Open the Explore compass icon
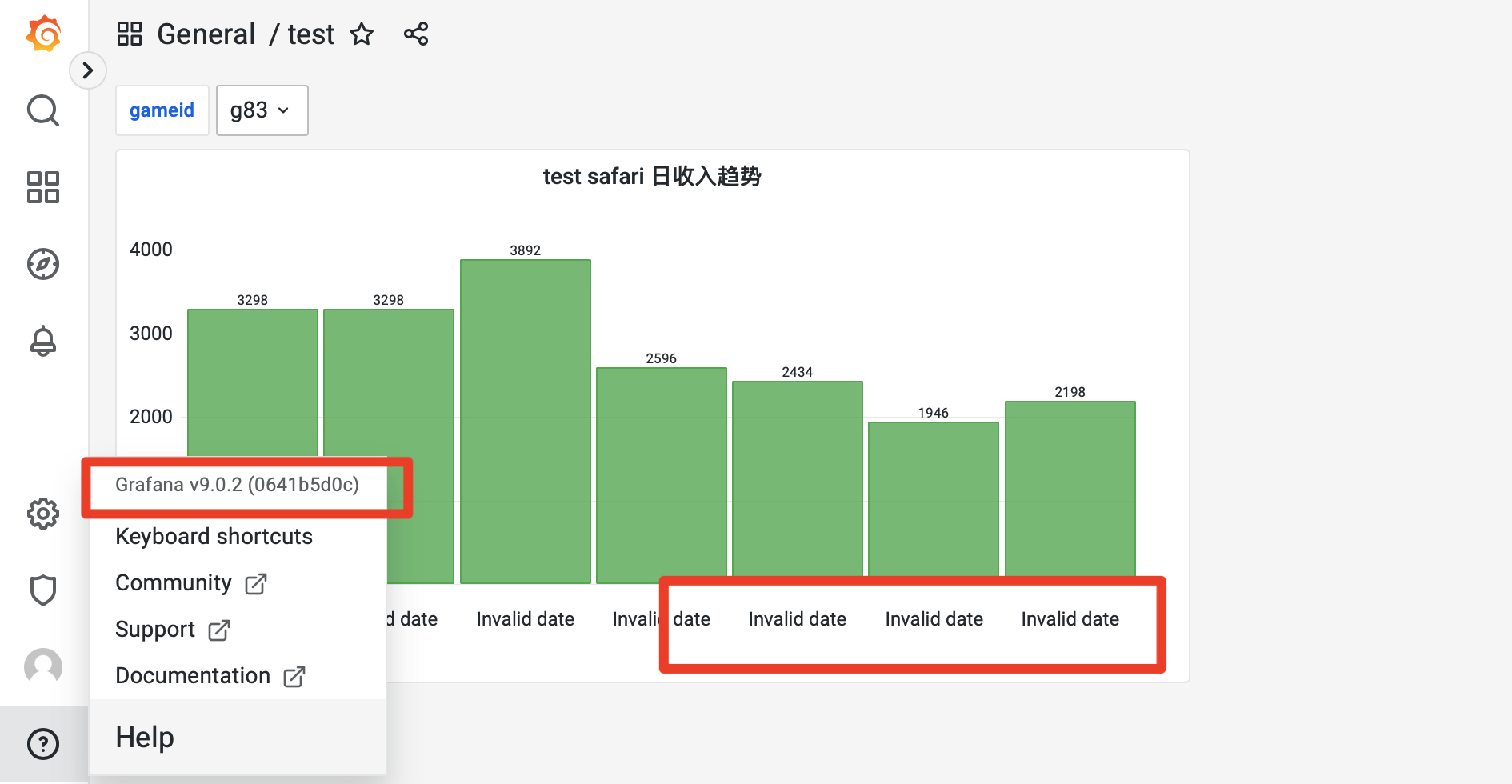 click(43, 264)
